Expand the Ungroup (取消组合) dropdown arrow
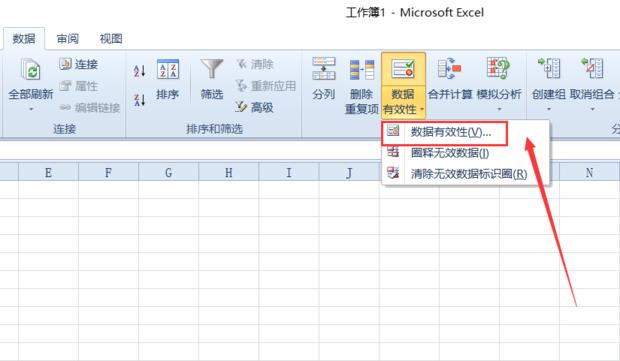The height and width of the screenshot is (361, 620). tap(592, 109)
